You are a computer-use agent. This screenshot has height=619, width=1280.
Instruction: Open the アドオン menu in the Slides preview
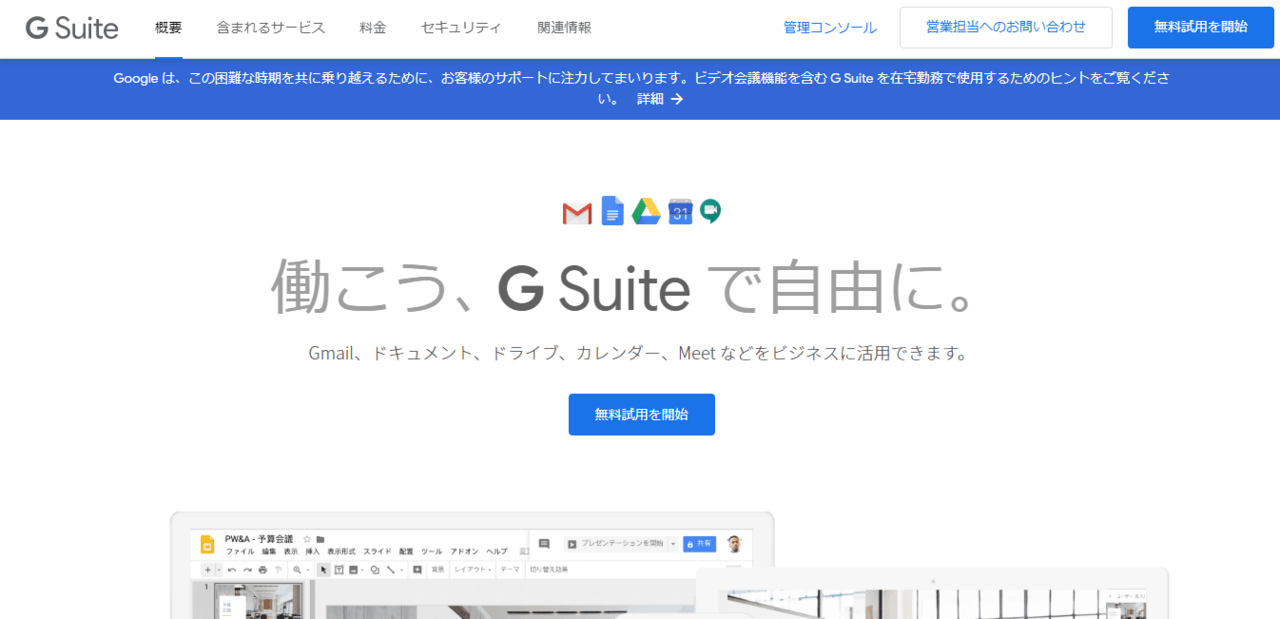[x=464, y=551]
